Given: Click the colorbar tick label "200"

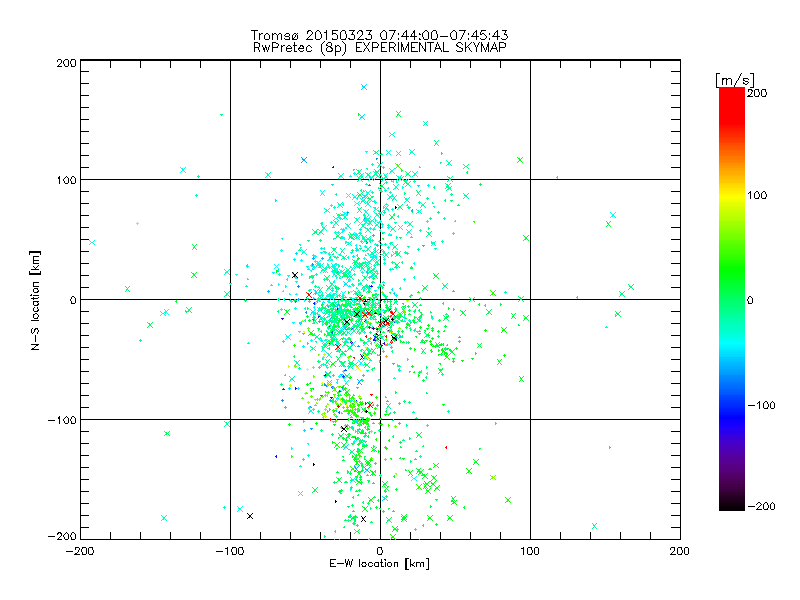Looking at the screenshot, I should pyautogui.click(x=757, y=93).
